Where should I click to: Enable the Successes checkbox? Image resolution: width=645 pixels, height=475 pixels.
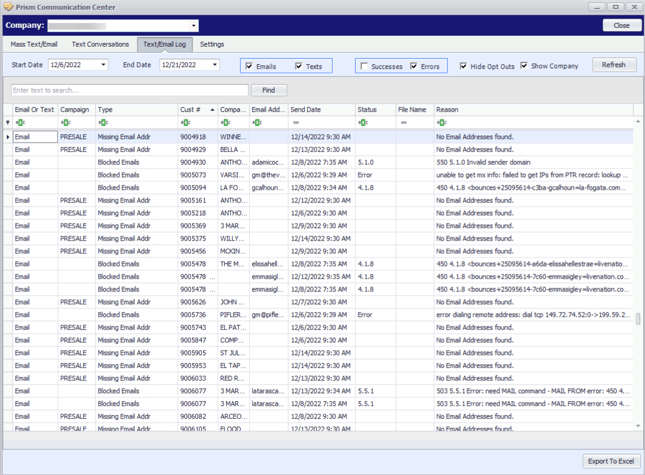tap(364, 66)
